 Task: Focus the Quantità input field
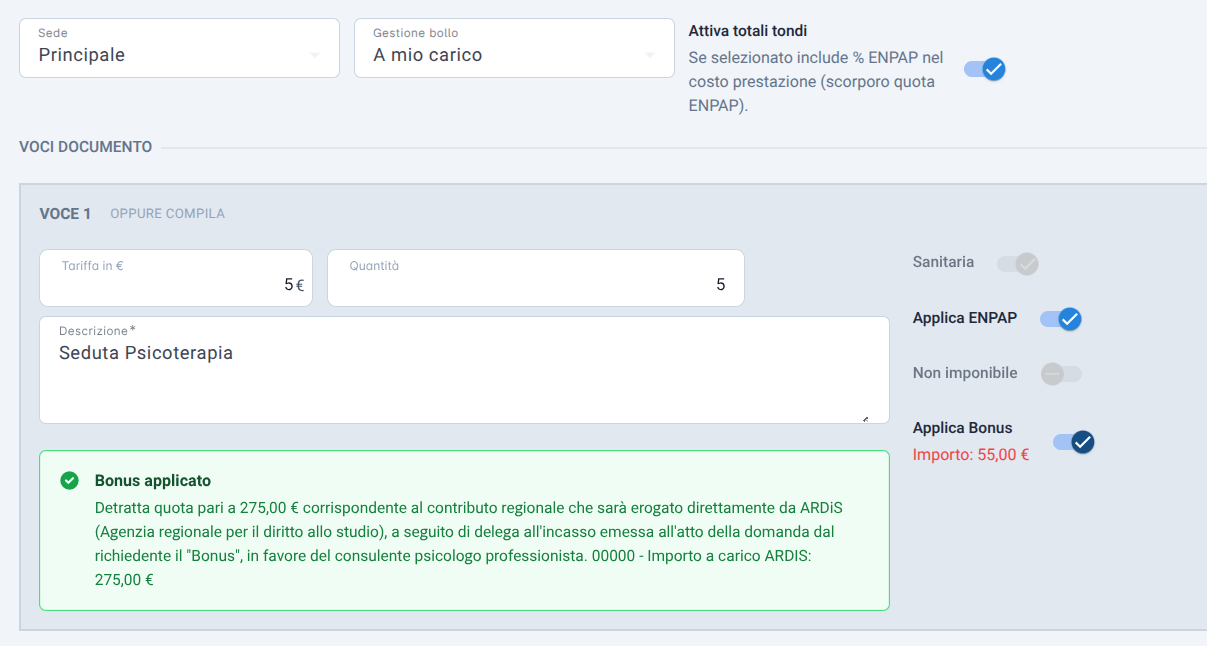pyautogui.click(x=536, y=278)
